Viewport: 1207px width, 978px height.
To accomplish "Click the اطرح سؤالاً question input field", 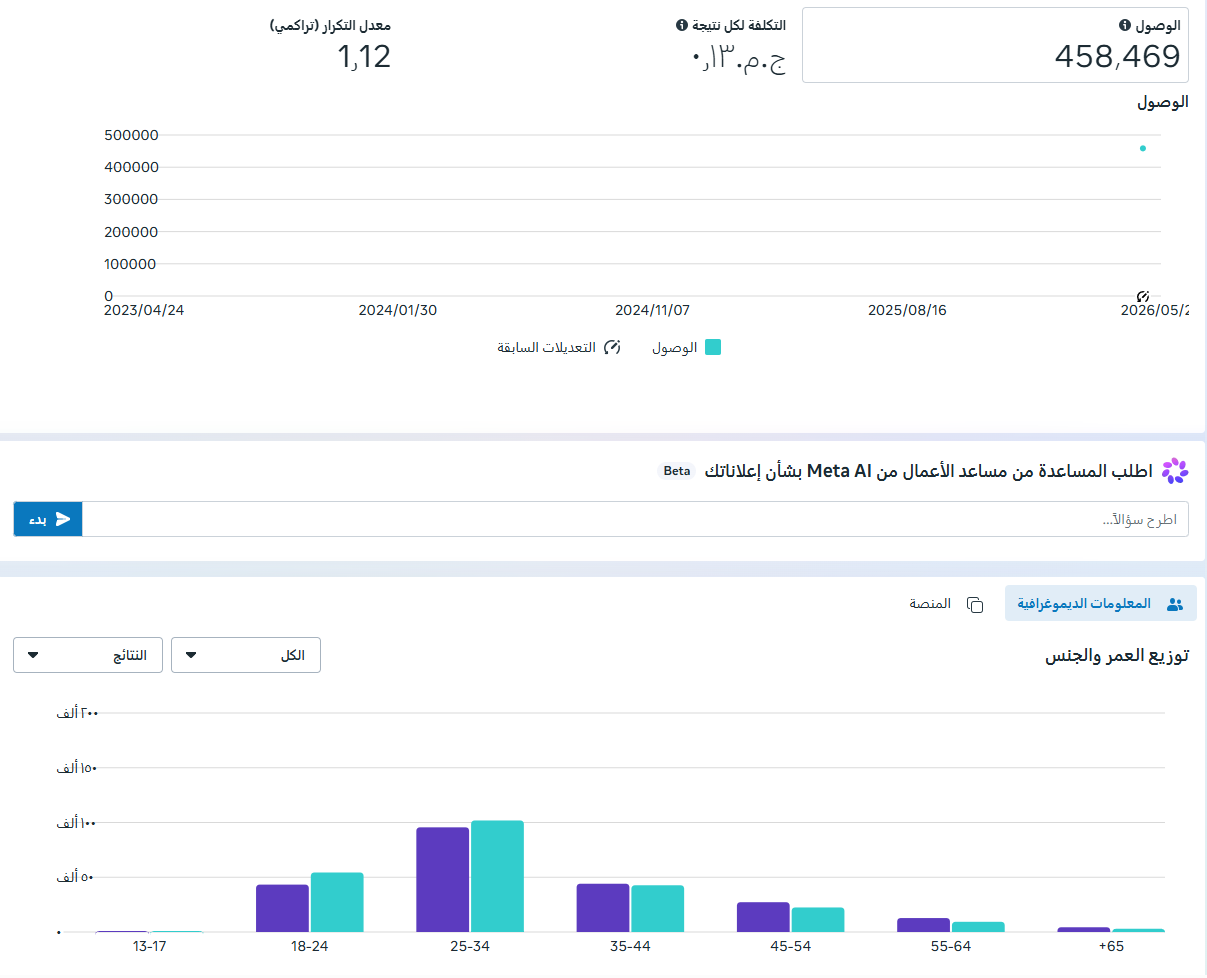I will click(635, 519).
